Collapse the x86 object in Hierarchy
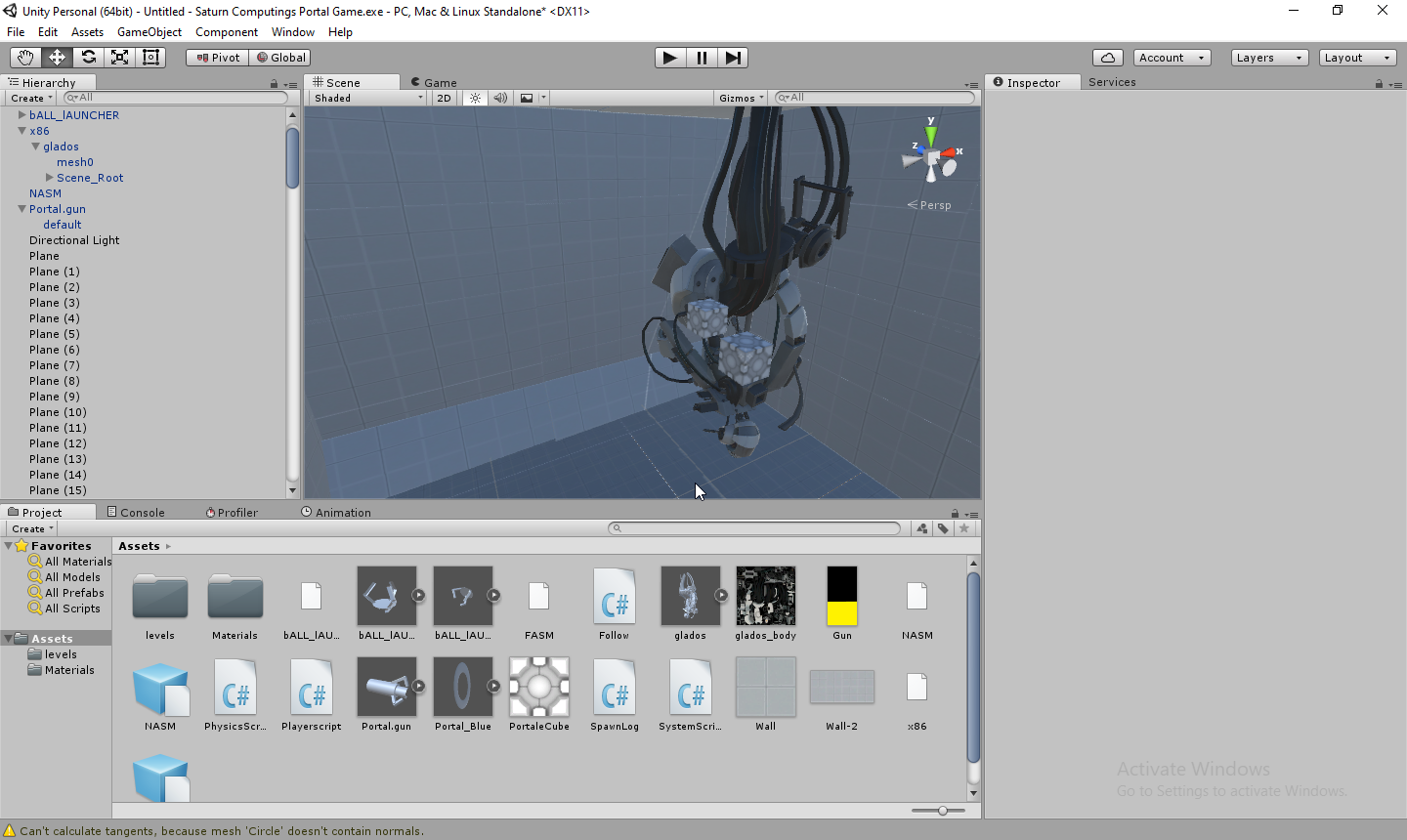Viewport: 1407px width, 840px height. pos(21,131)
